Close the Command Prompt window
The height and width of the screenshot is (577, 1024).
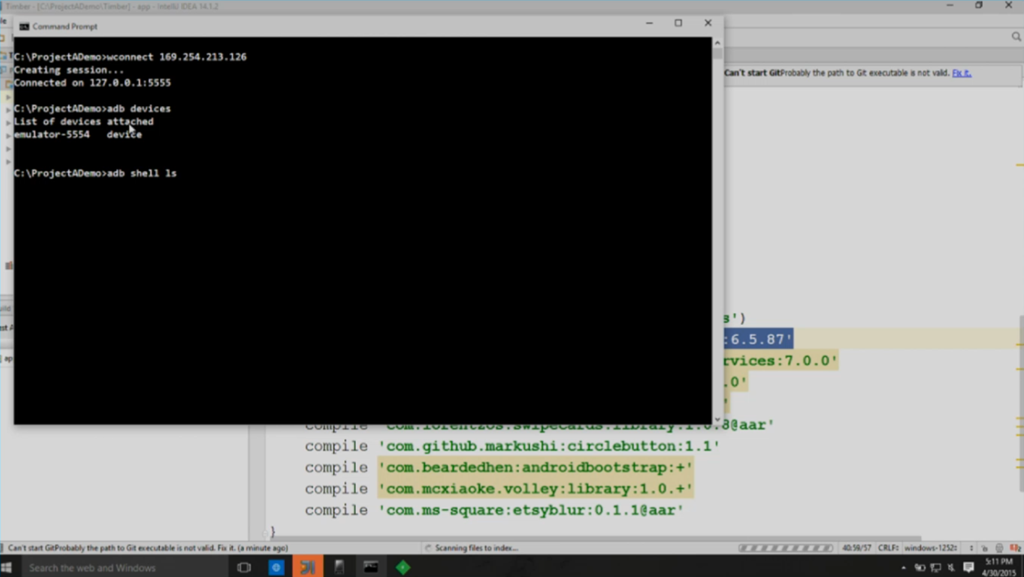pyautogui.click(x=708, y=23)
